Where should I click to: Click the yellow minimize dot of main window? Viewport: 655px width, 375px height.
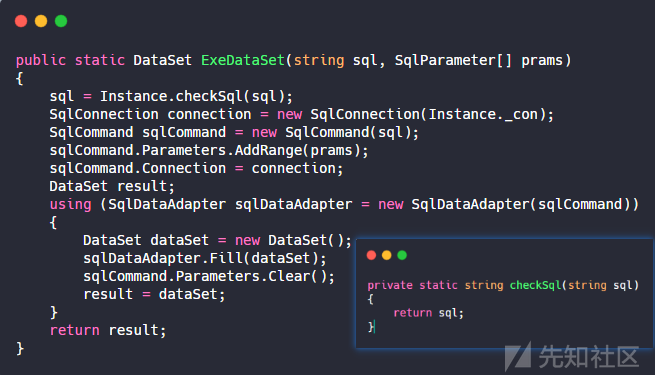[x=41, y=21]
